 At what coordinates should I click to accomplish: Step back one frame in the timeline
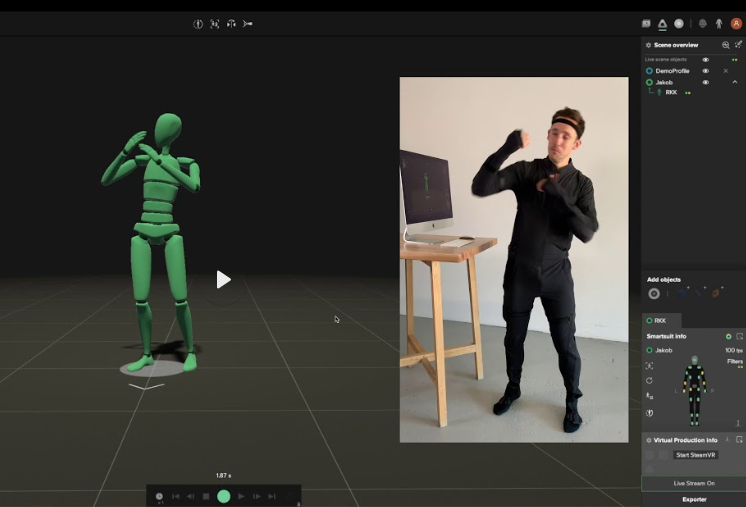[190, 497]
